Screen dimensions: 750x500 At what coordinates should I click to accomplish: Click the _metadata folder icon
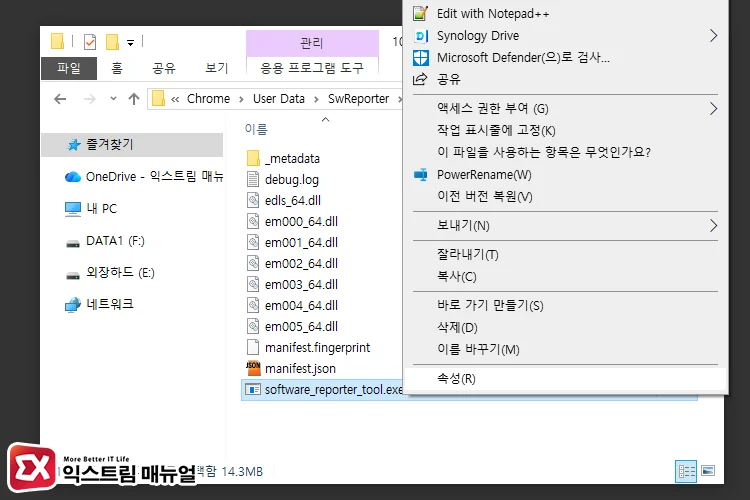253,158
